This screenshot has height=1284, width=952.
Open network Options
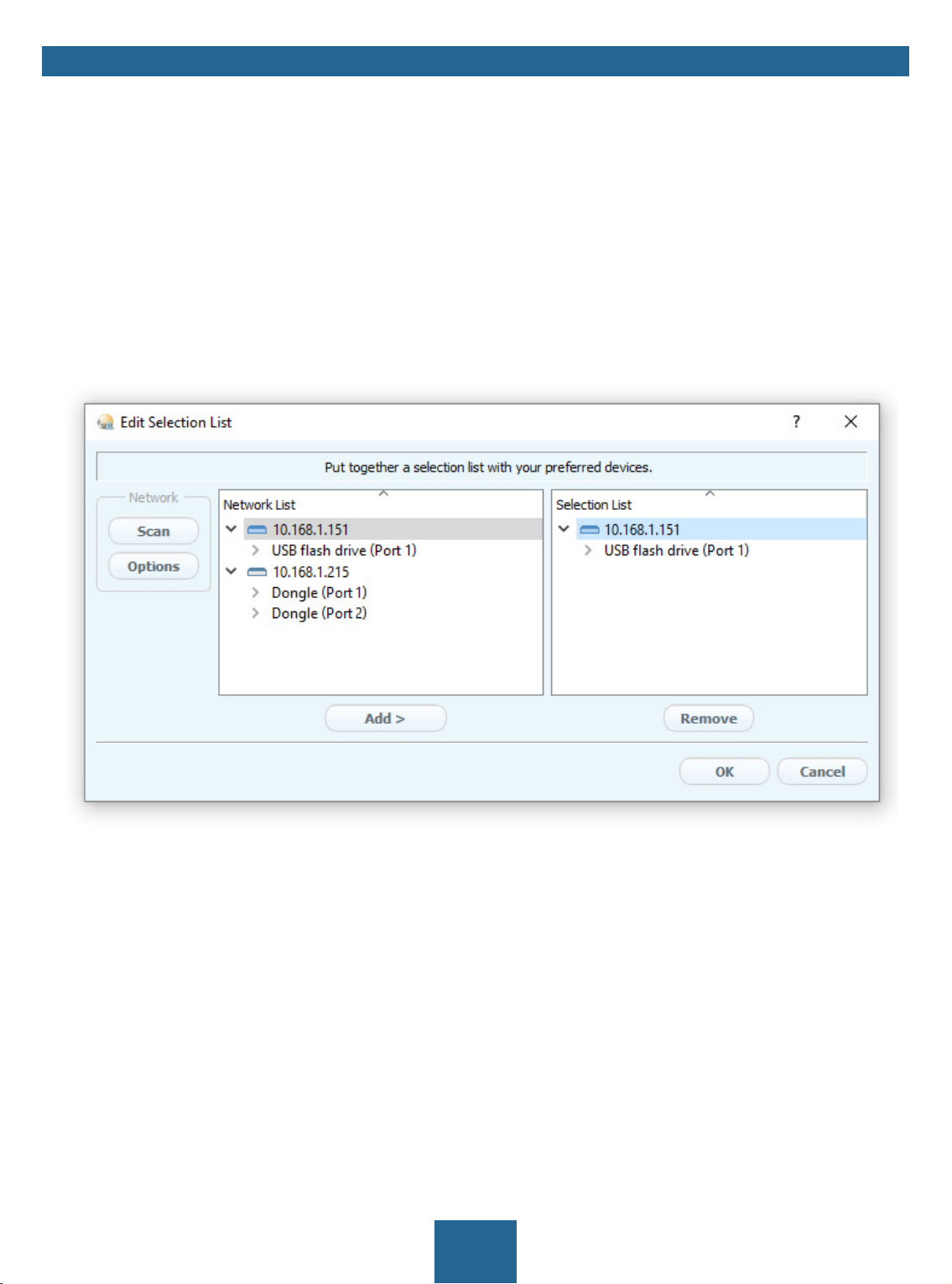point(153,566)
